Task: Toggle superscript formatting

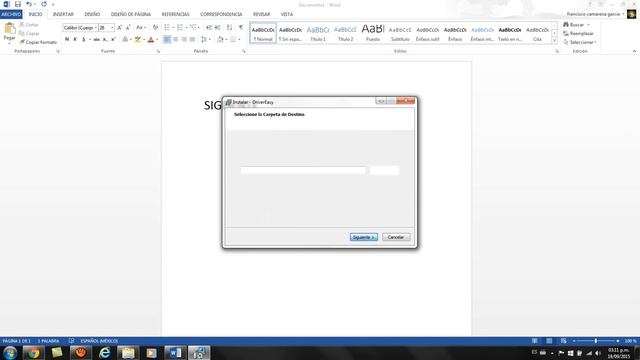Action: 113,40
